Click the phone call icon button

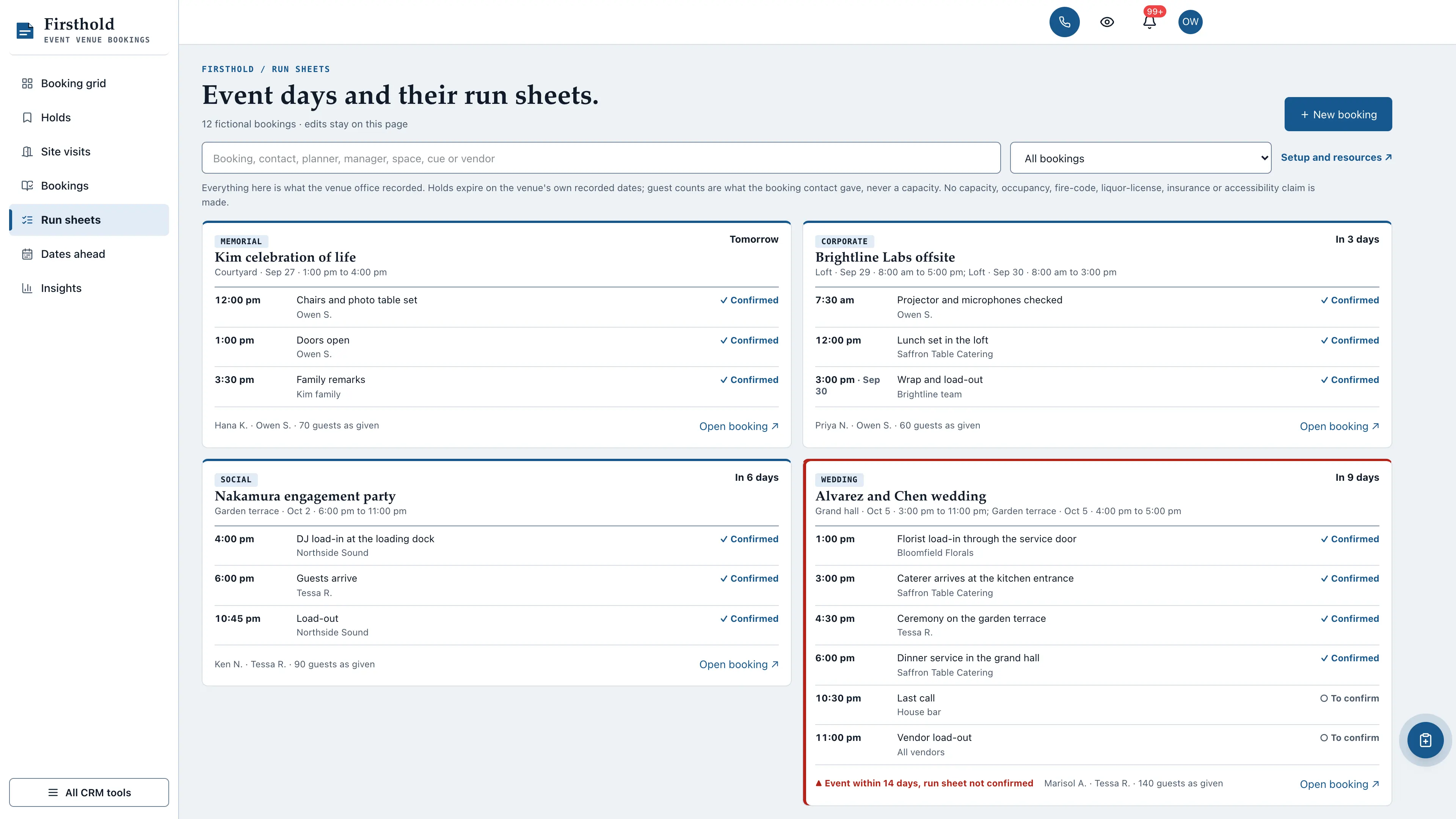pos(1064,22)
